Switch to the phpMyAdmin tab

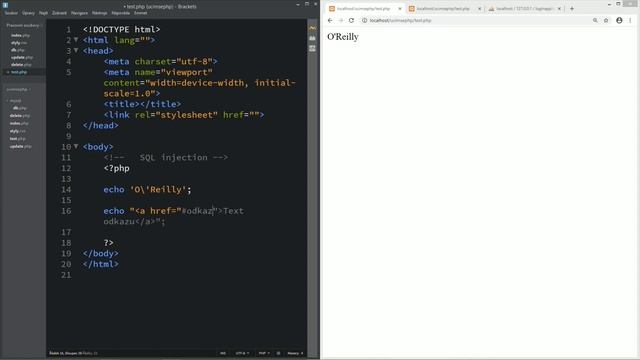coord(524,9)
